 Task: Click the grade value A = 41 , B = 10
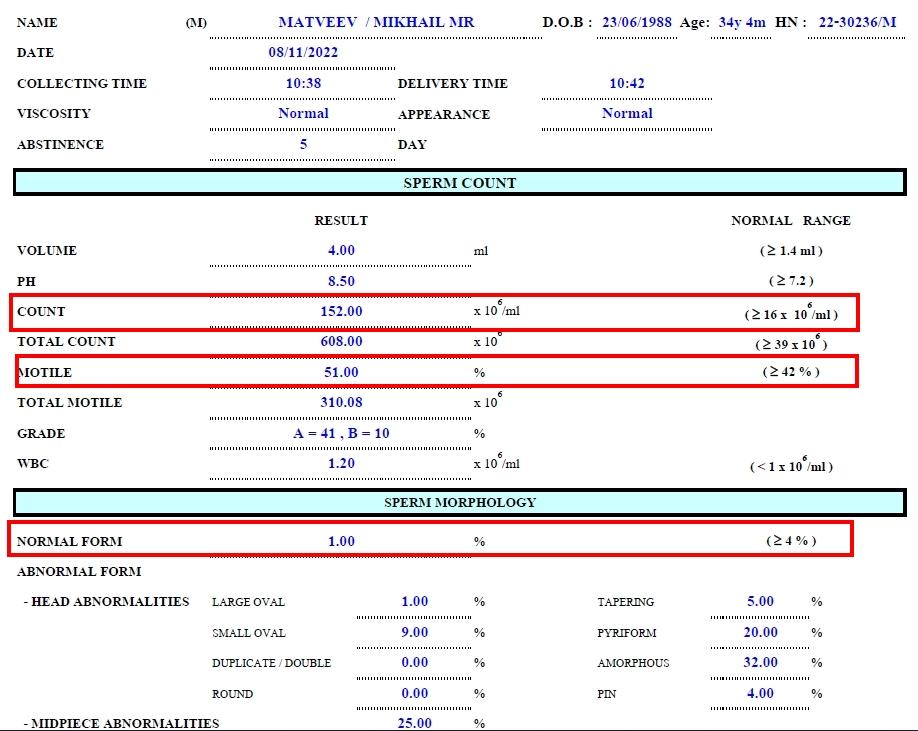pyautogui.click(x=341, y=433)
